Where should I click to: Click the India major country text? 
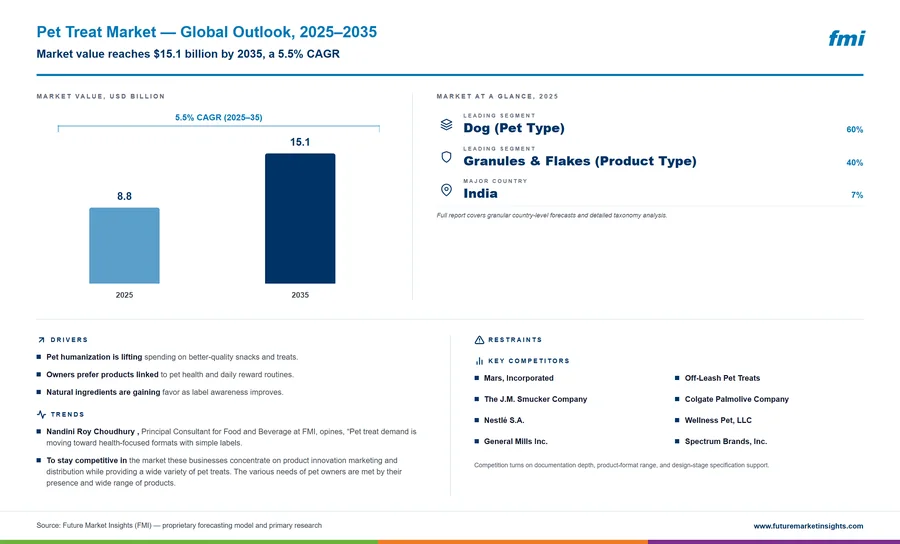(480, 193)
